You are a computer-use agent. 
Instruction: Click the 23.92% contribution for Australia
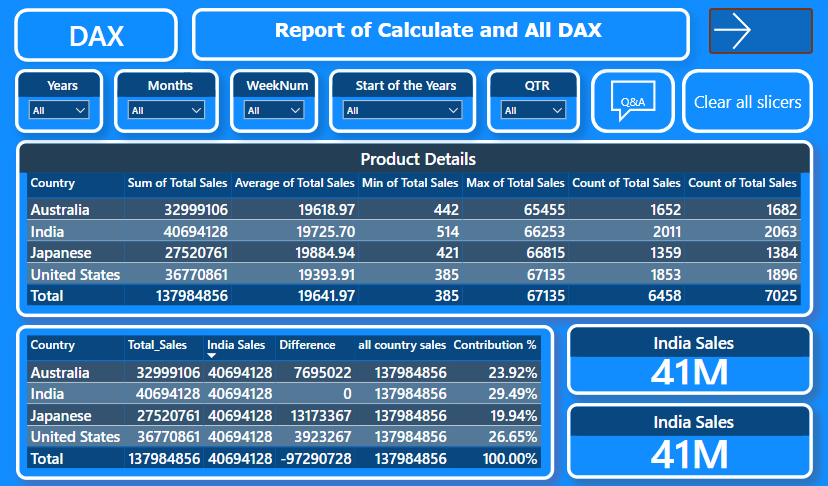(512, 372)
